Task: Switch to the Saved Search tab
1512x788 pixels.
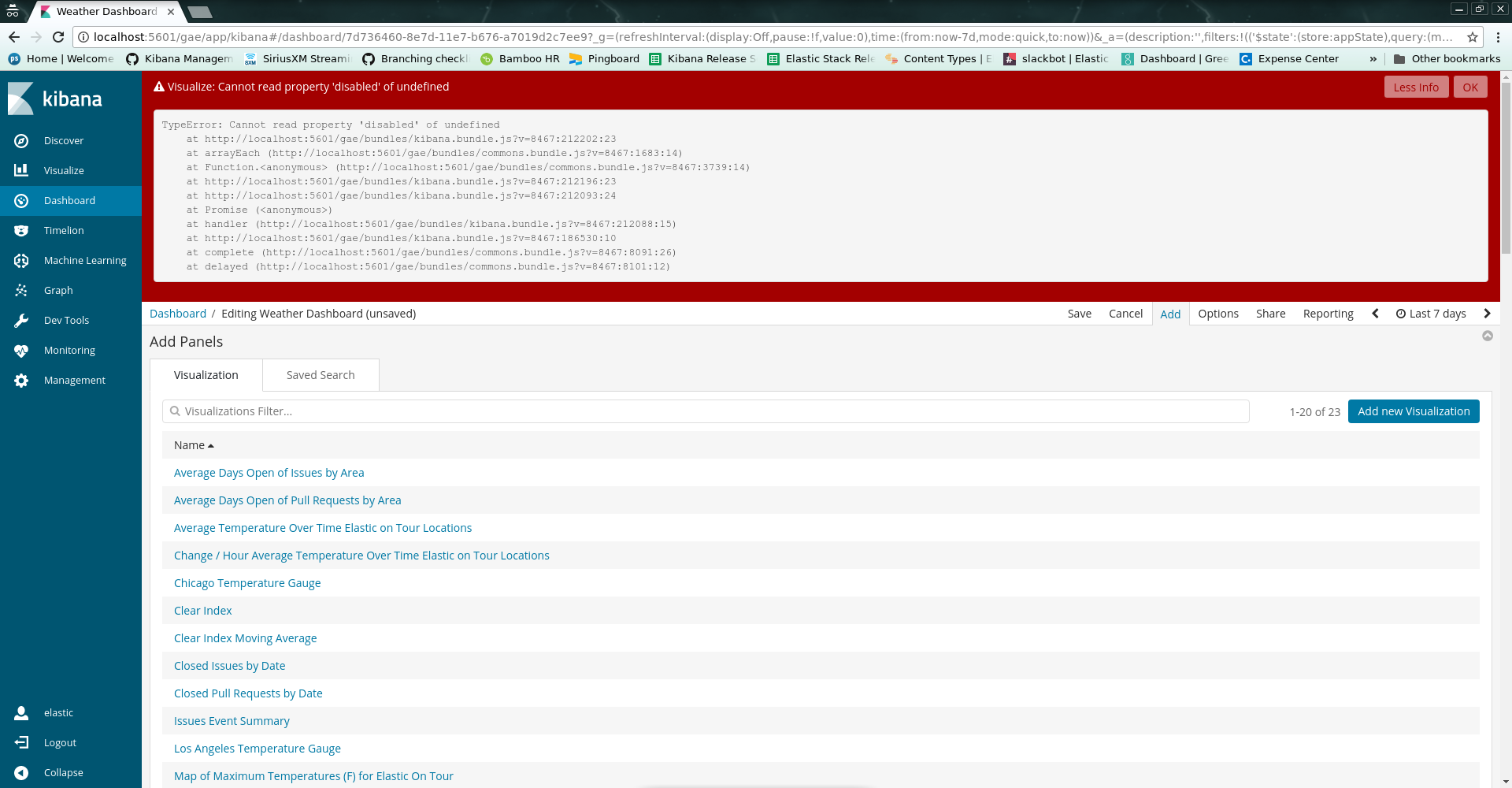Action: [x=320, y=374]
